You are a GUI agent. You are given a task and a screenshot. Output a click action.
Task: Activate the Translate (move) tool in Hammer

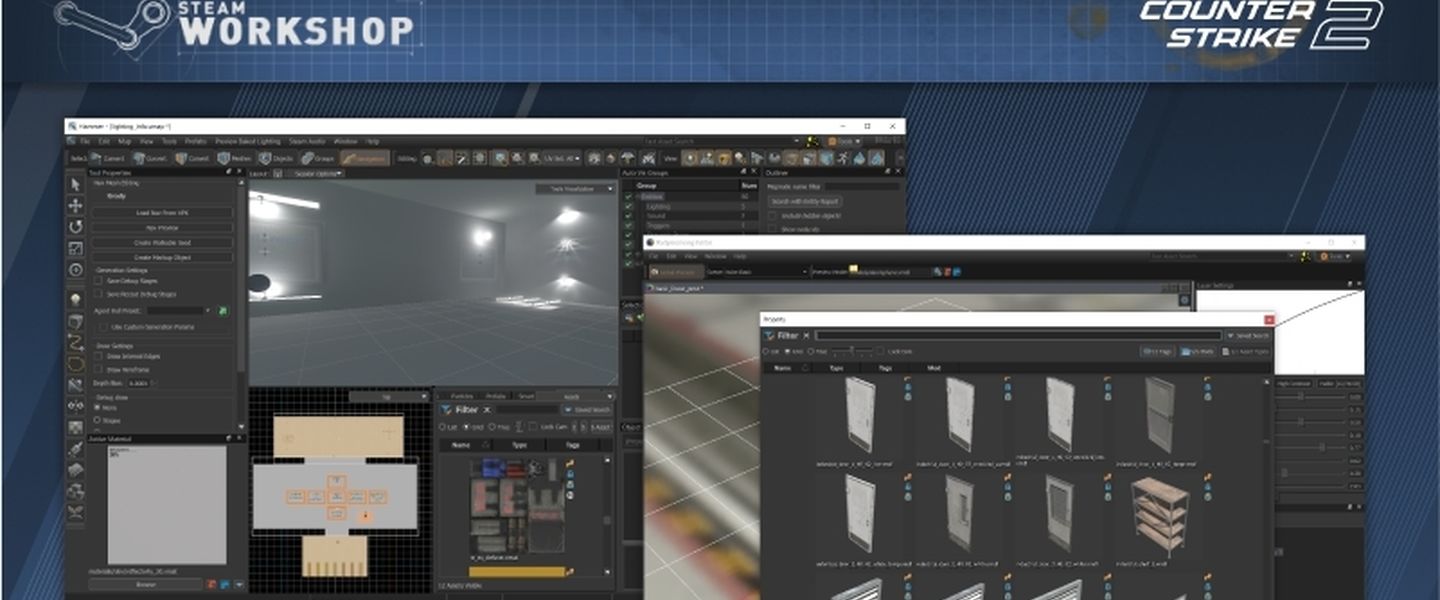[x=75, y=205]
